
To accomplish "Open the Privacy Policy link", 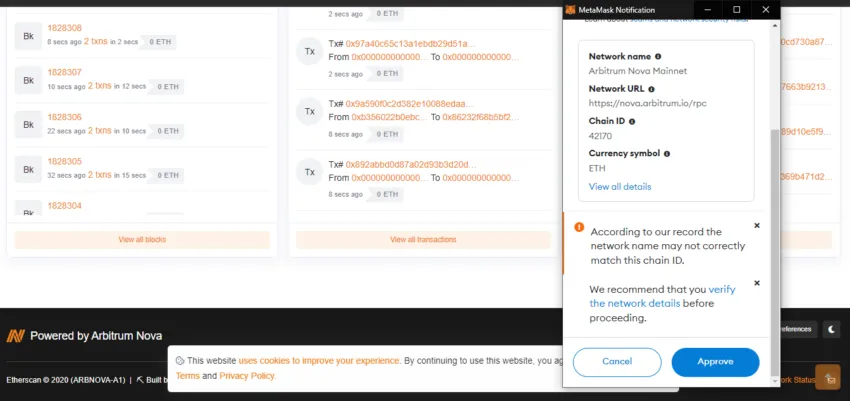I will [247, 376].
